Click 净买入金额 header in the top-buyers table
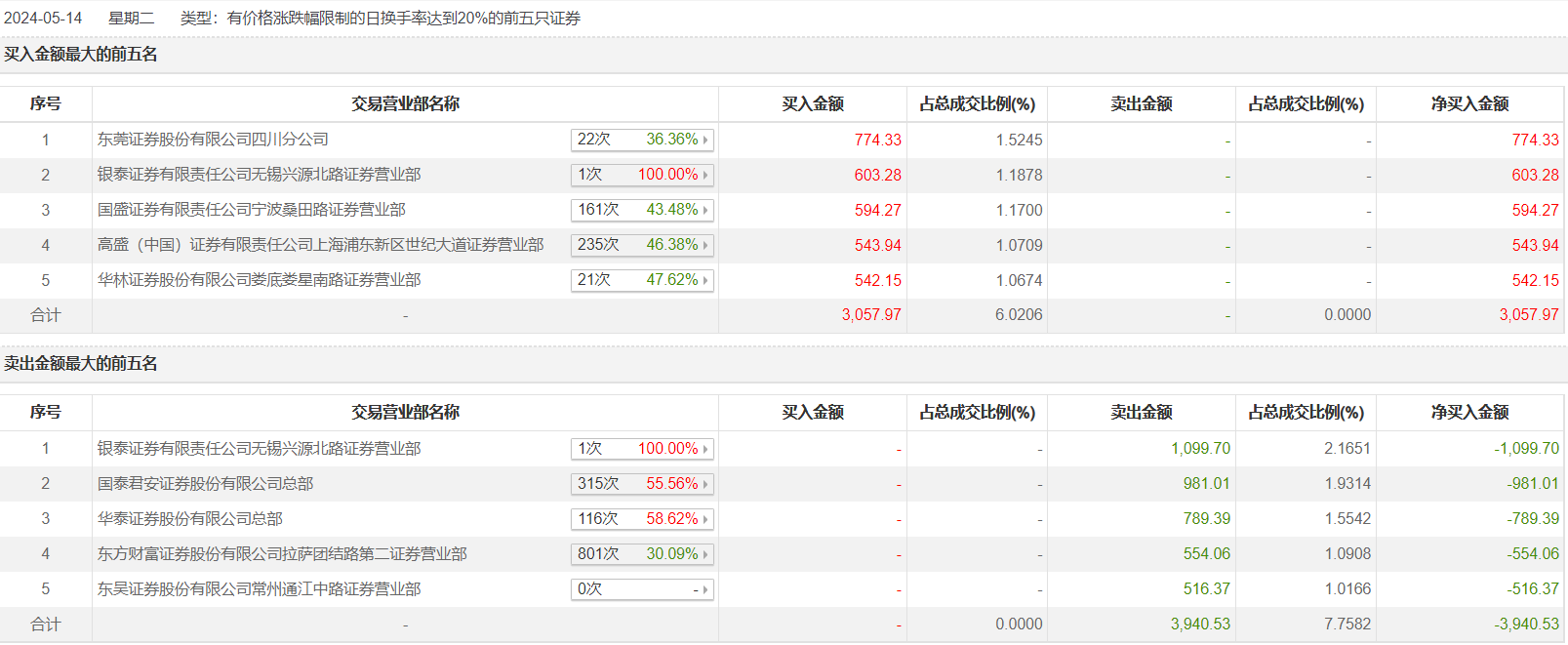This screenshot has width=1568, height=645. click(1469, 103)
